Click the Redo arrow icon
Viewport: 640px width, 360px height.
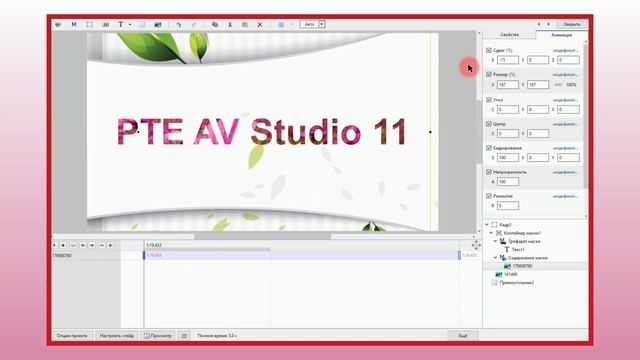(194, 24)
